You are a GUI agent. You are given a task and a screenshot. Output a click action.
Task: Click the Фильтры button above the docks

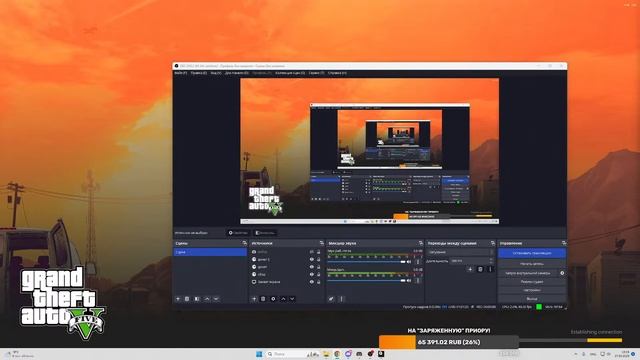[x=265, y=233]
